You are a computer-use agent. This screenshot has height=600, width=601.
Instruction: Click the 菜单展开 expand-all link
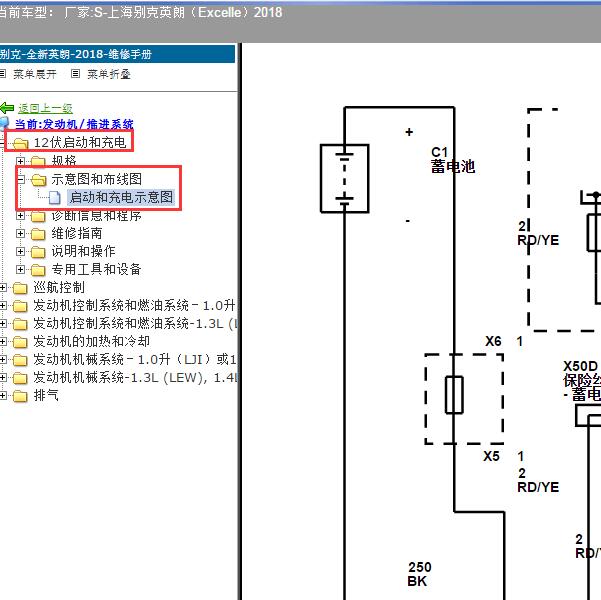34,74
